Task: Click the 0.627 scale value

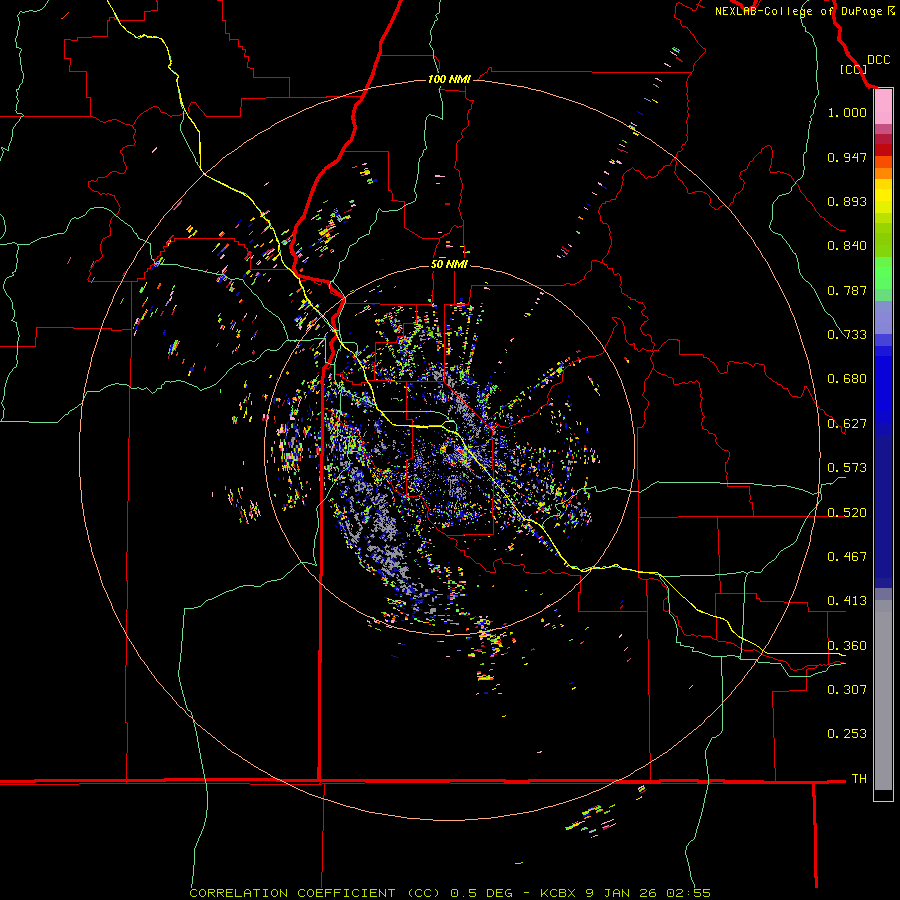Action: 847,424
